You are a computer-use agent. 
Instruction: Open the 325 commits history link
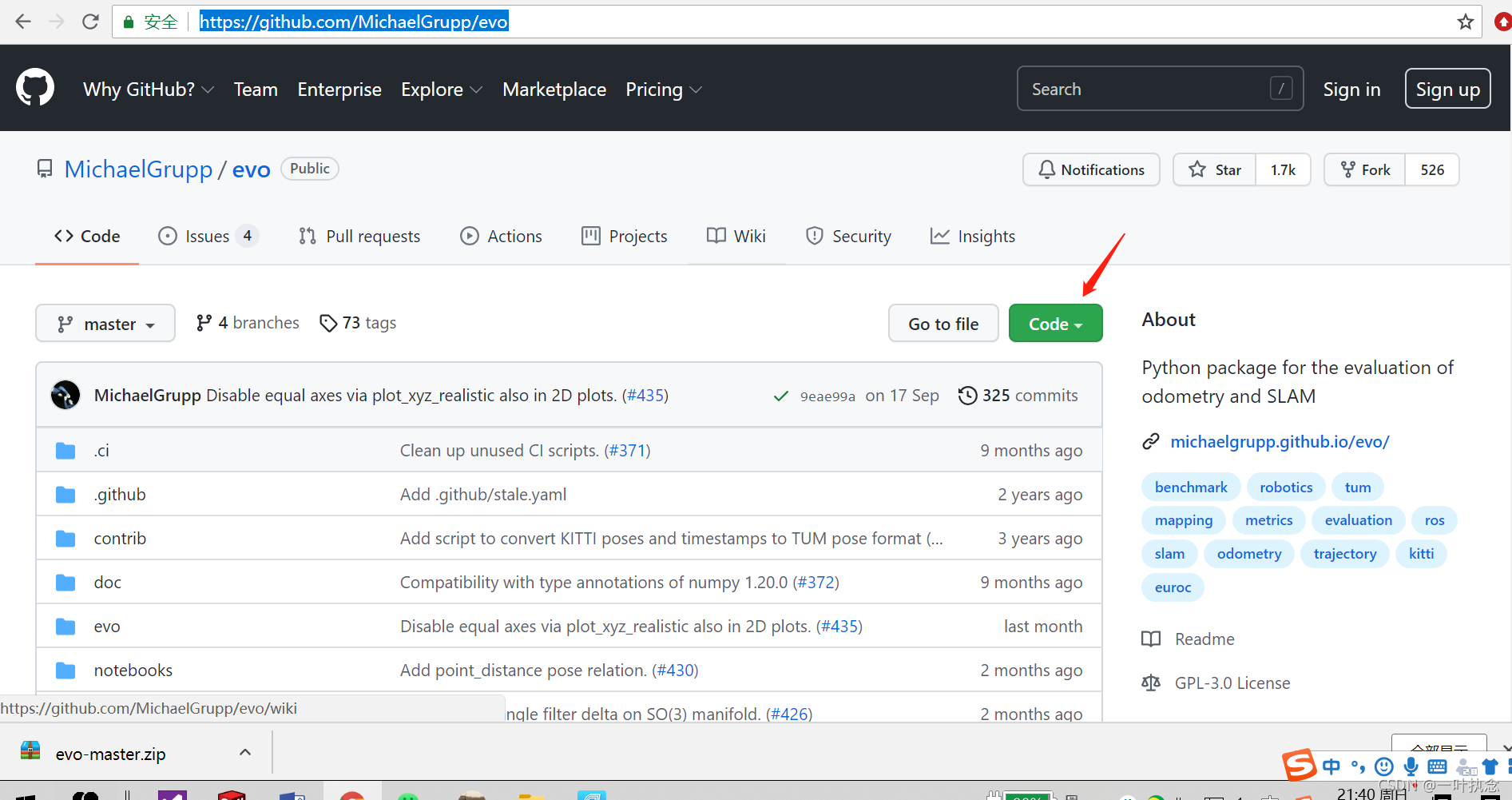[1018, 396]
